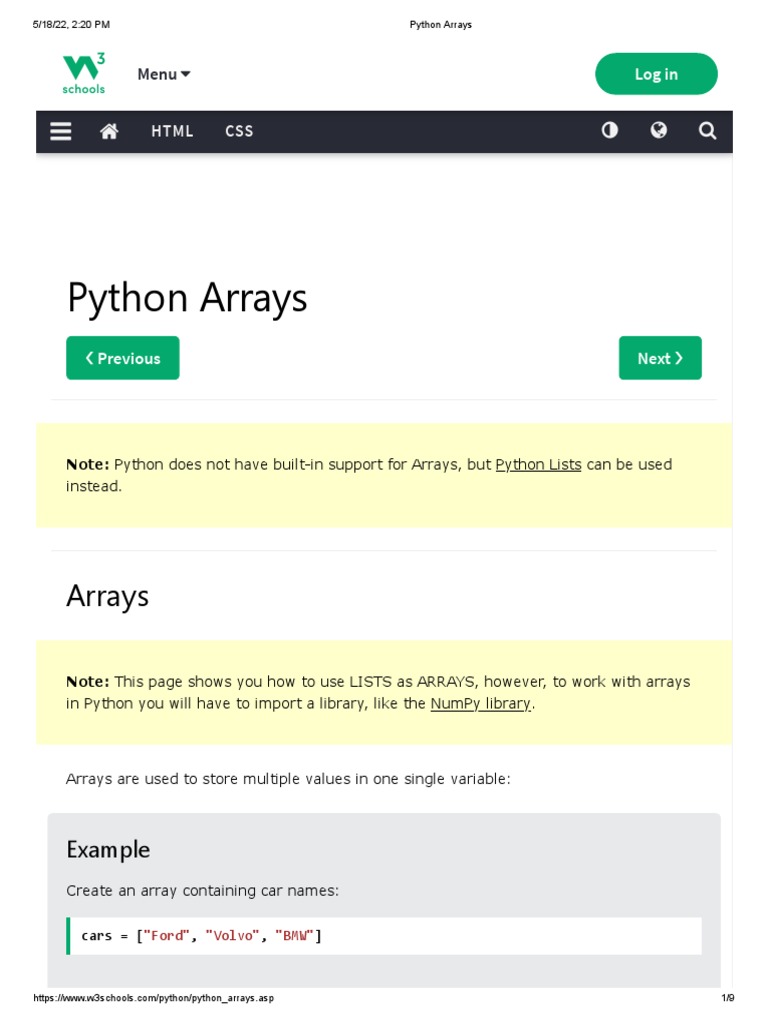
Task: Click the Example box heading
Action: coord(108,849)
